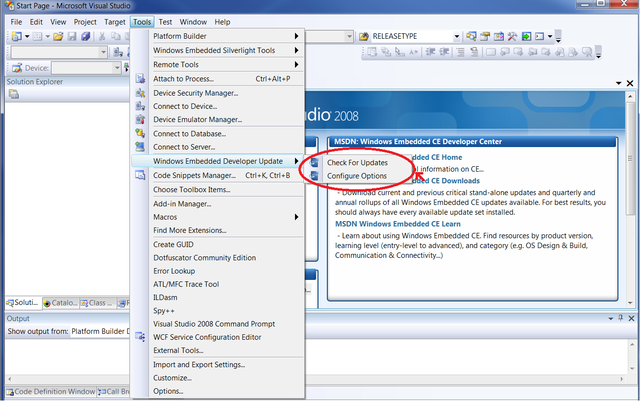Expand the Platform Builder submenu
Screen dimensions: 640x401
[296, 36]
